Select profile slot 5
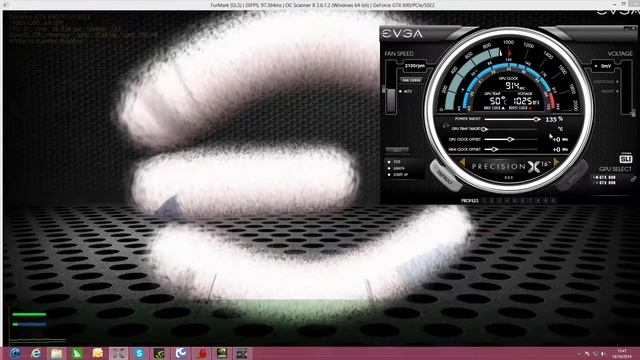This screenshot has width=640, height=360. click(515, 200)
